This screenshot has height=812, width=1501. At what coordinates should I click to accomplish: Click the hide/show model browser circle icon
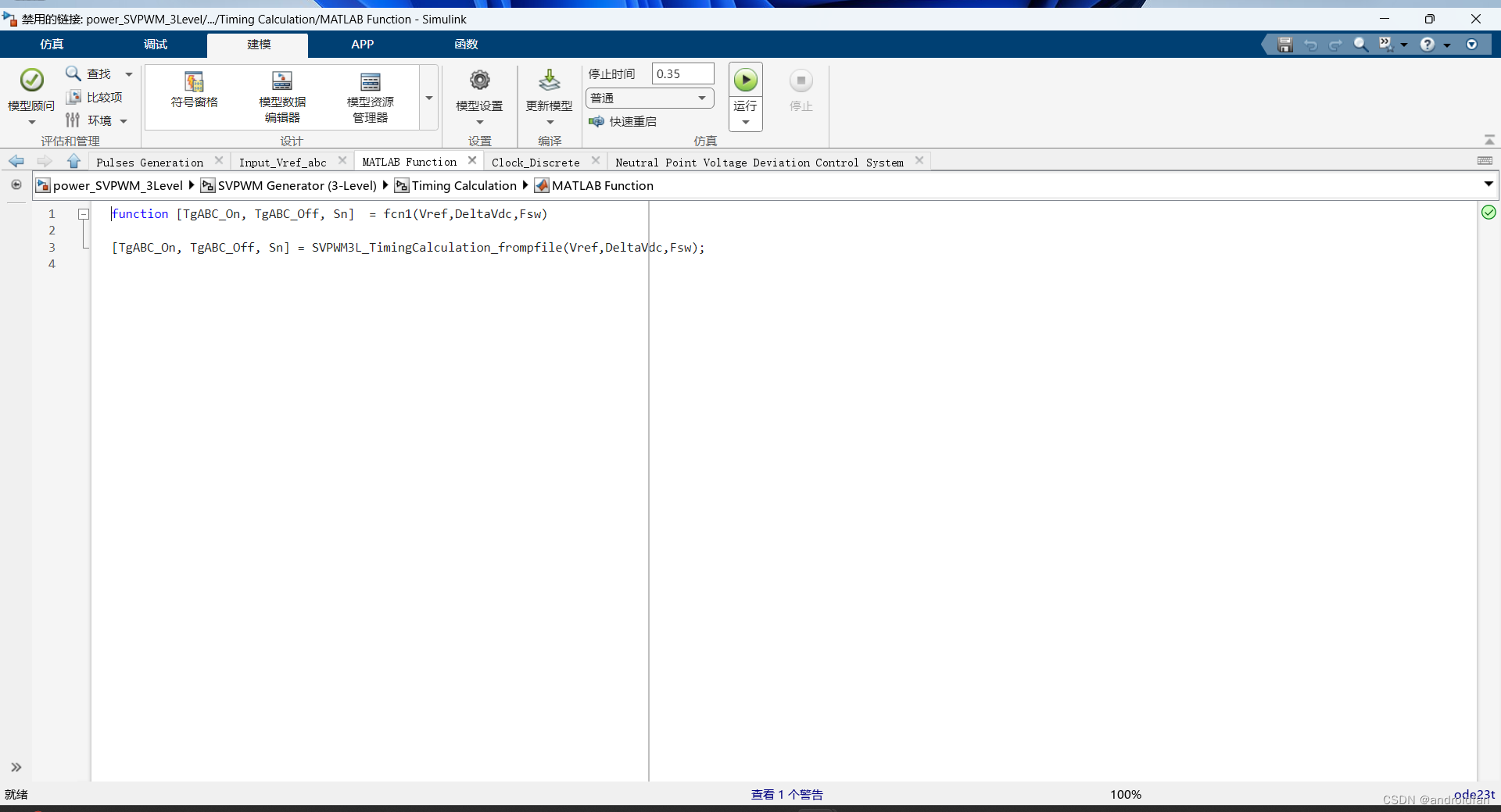click(16, 185)
